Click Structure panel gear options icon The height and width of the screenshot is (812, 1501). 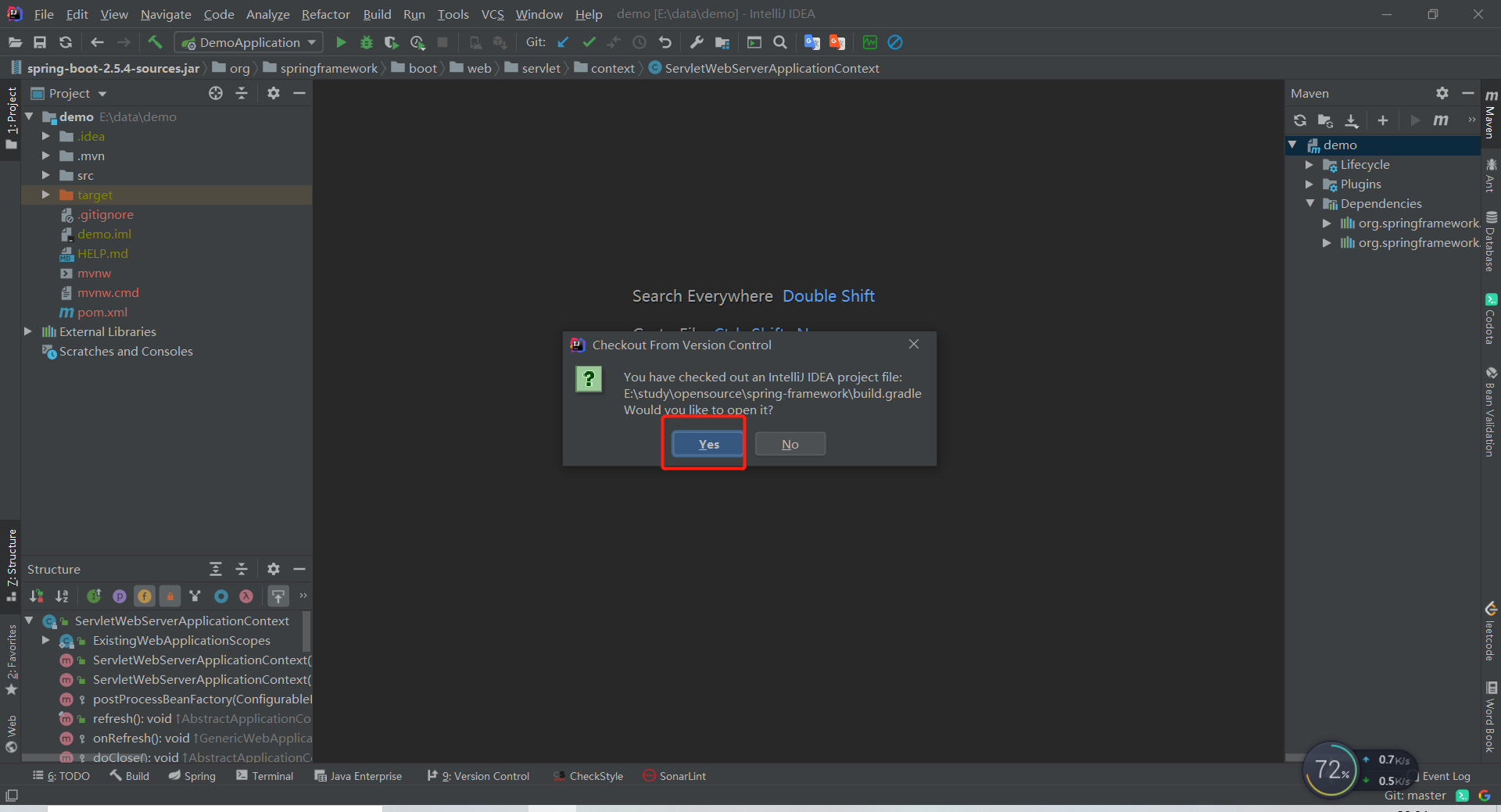pos(273,569)
